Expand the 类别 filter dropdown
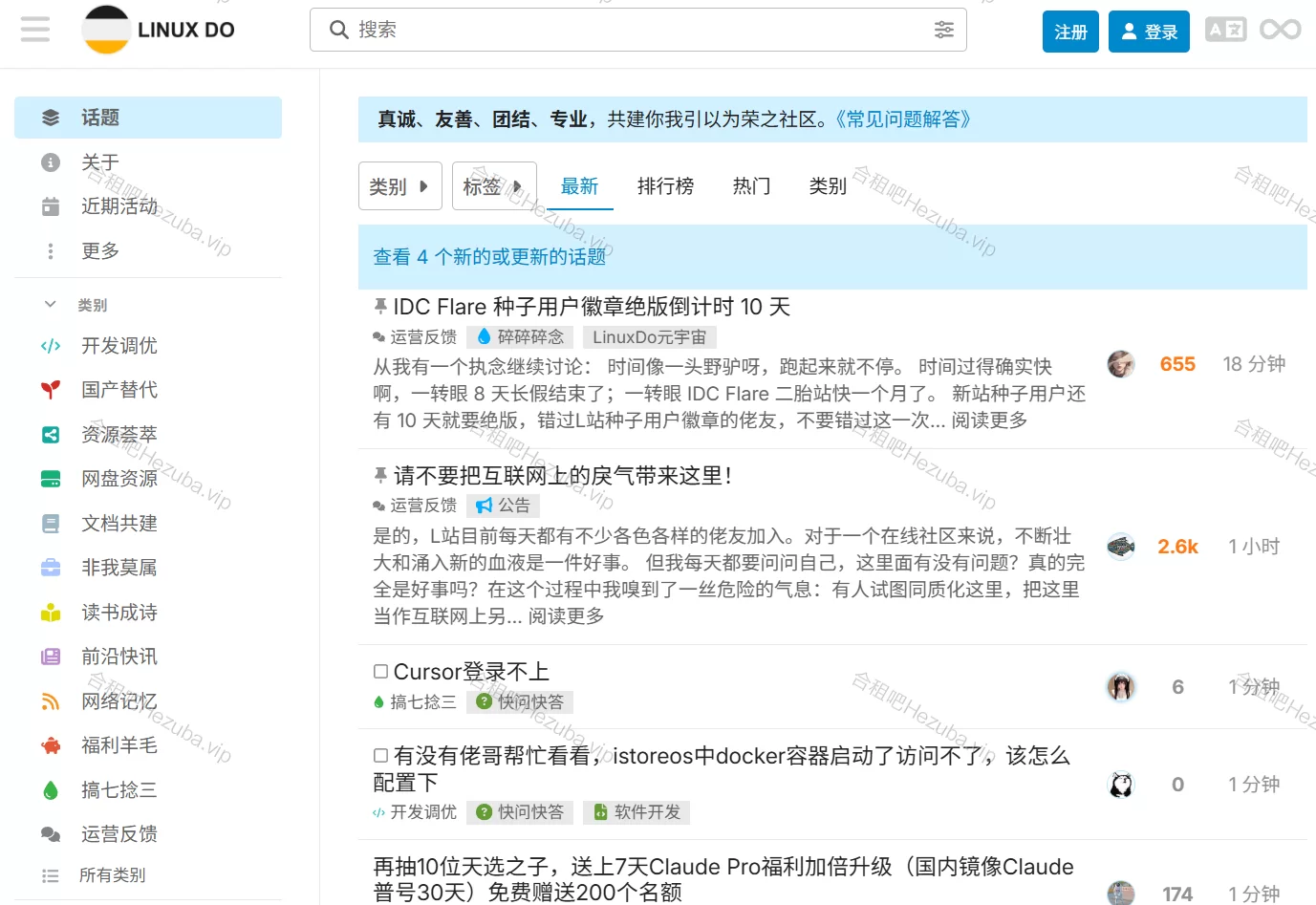The image size is (1316, 905). point(399,186)
